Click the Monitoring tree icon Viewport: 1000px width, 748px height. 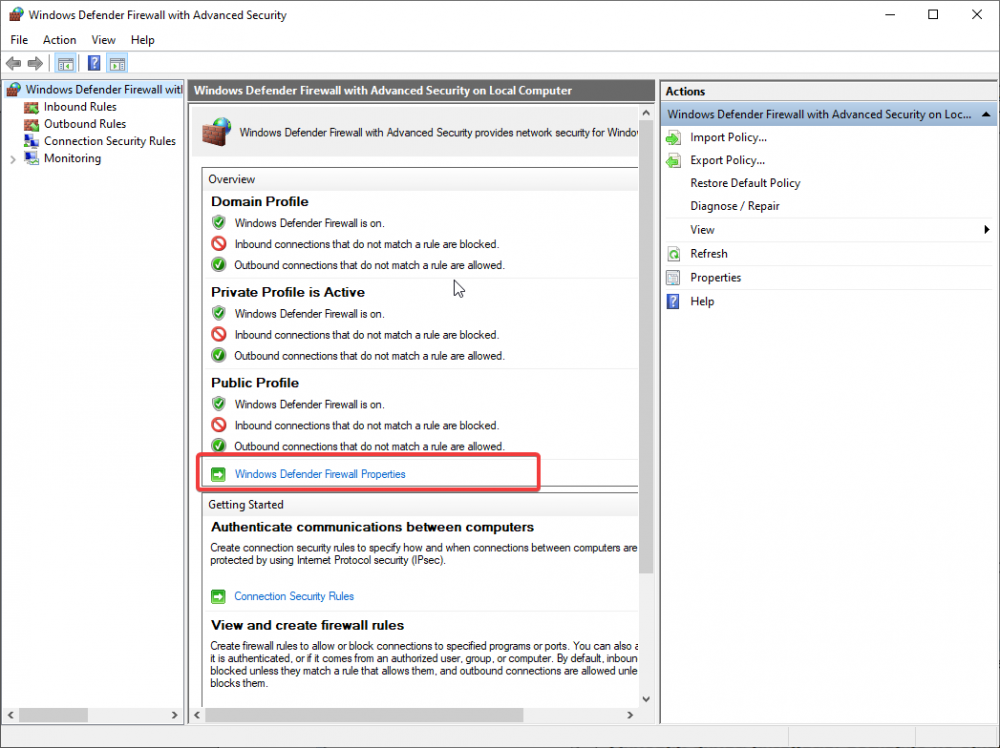click(x=31, y=158)
